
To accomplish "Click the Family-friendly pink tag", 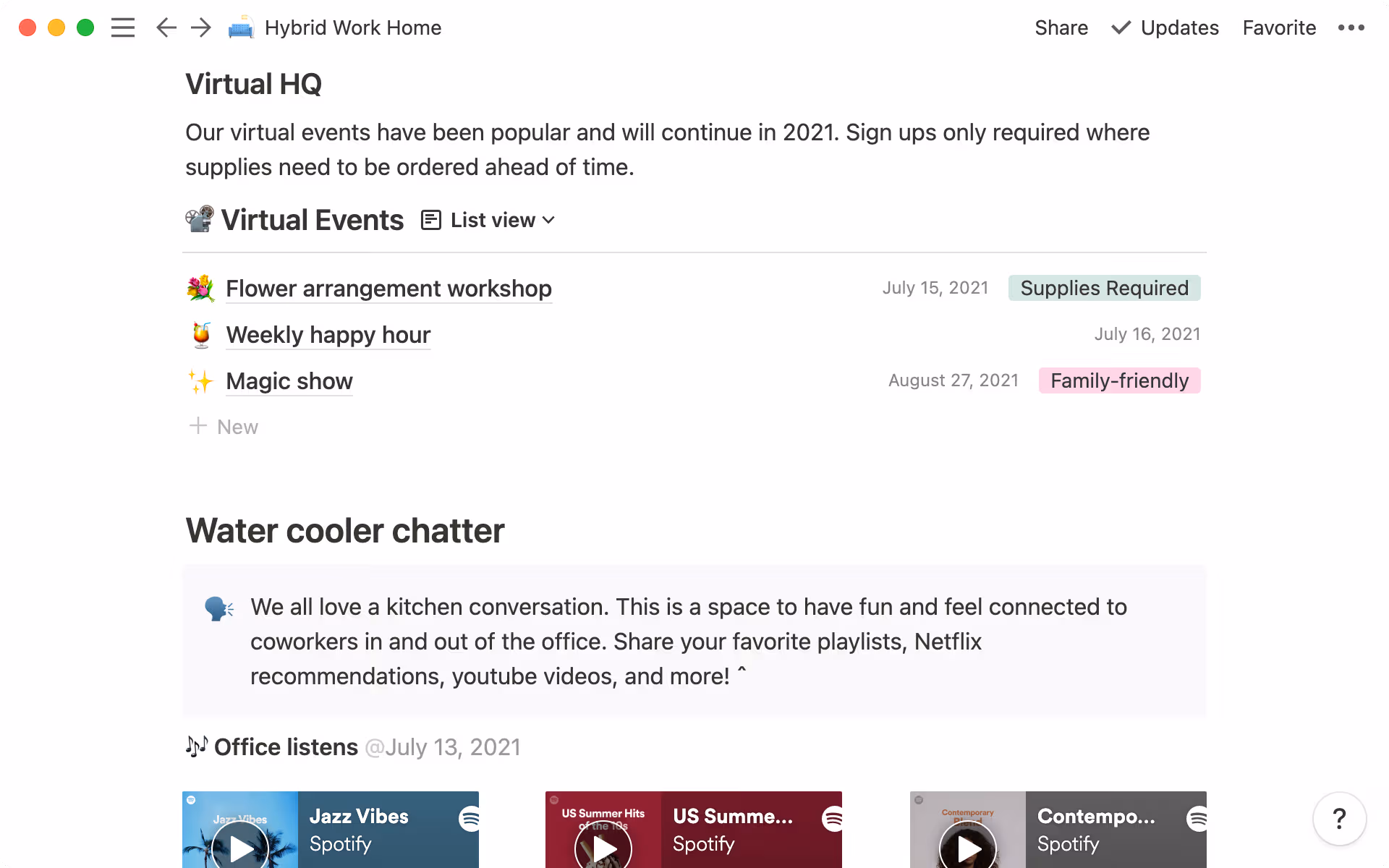I will (x=1119, y=380).
